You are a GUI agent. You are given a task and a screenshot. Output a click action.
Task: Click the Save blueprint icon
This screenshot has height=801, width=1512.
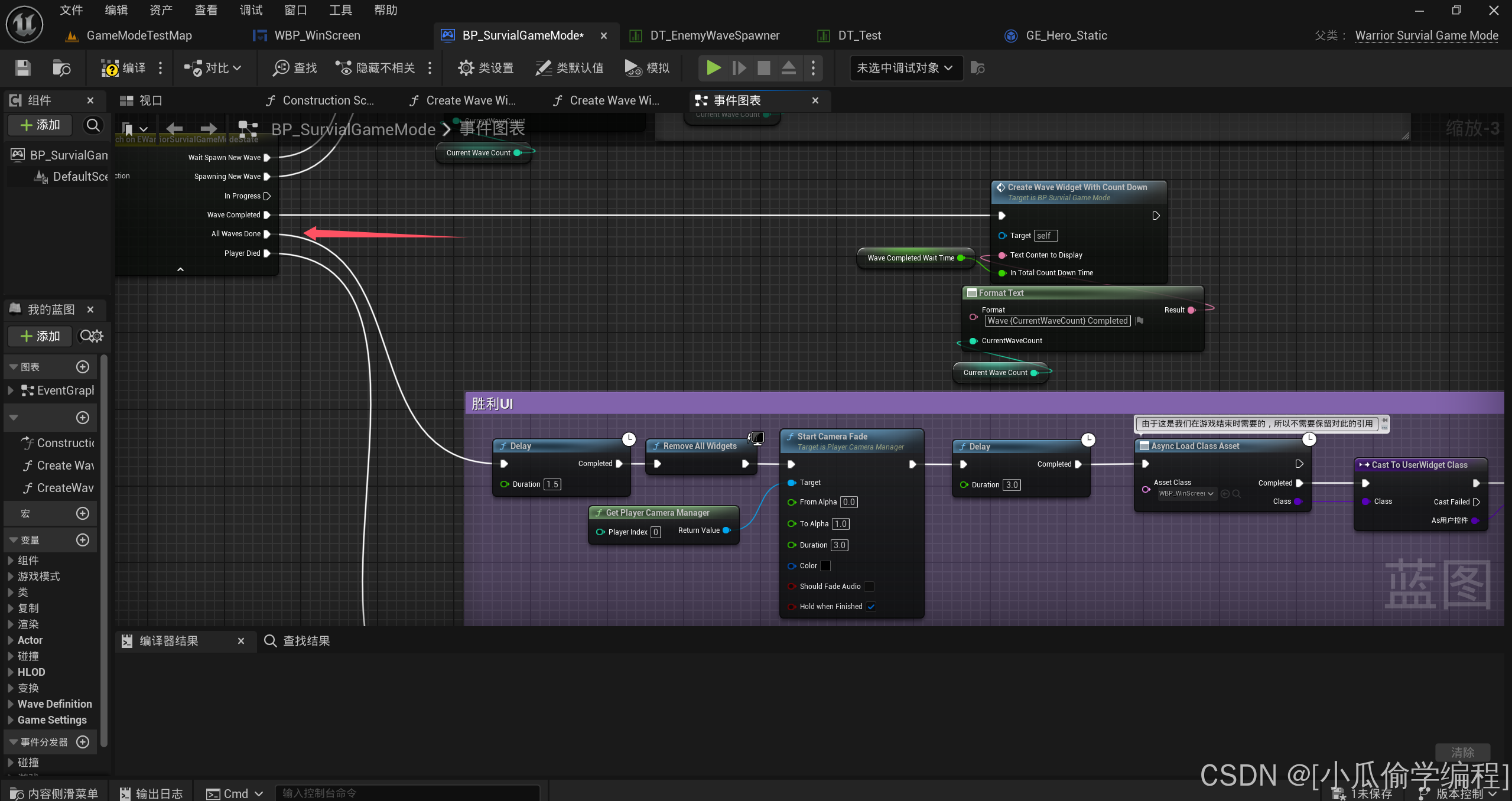pos(22,68)
